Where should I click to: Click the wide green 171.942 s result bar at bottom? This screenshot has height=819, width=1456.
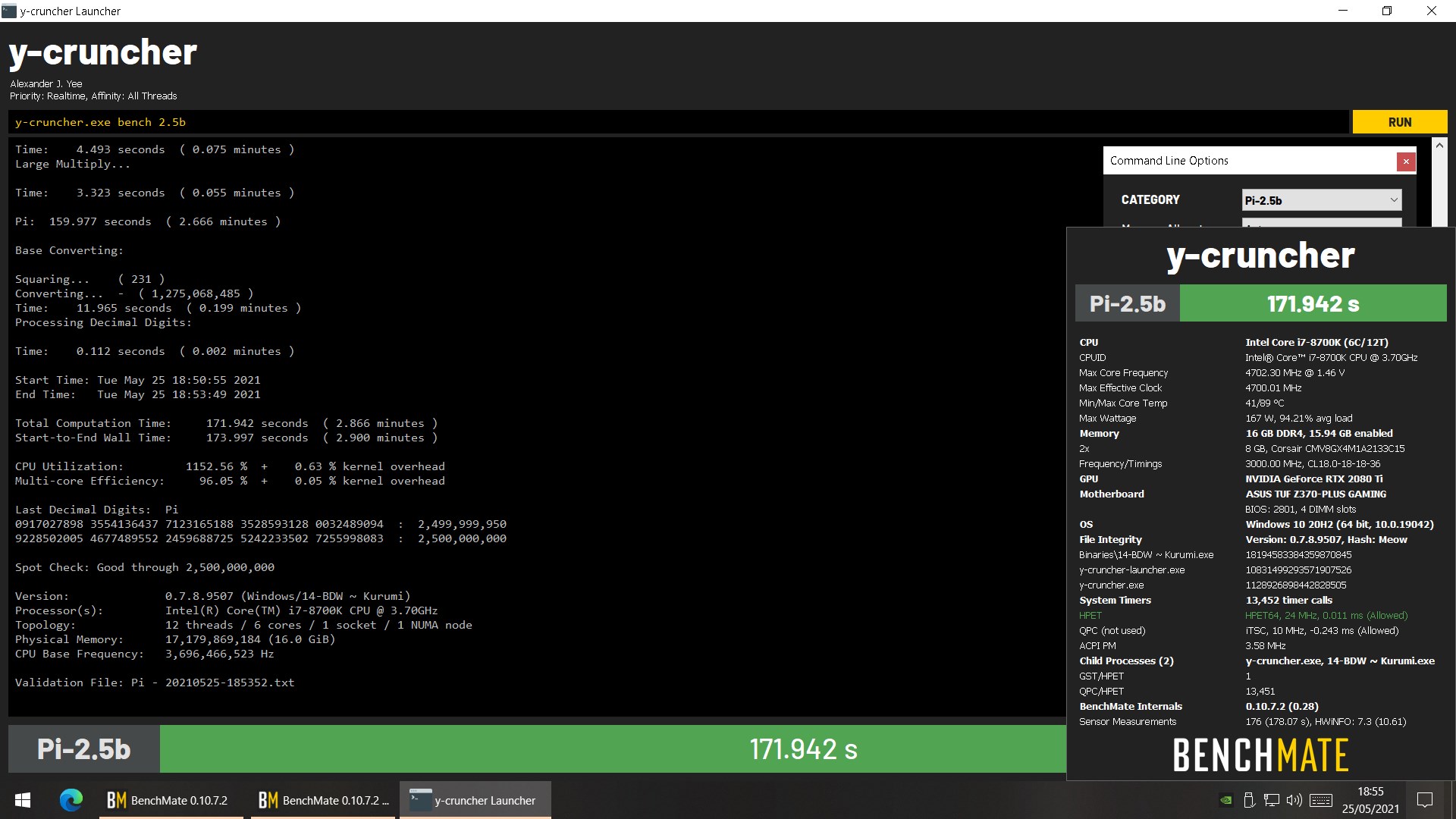pos(613,748)
